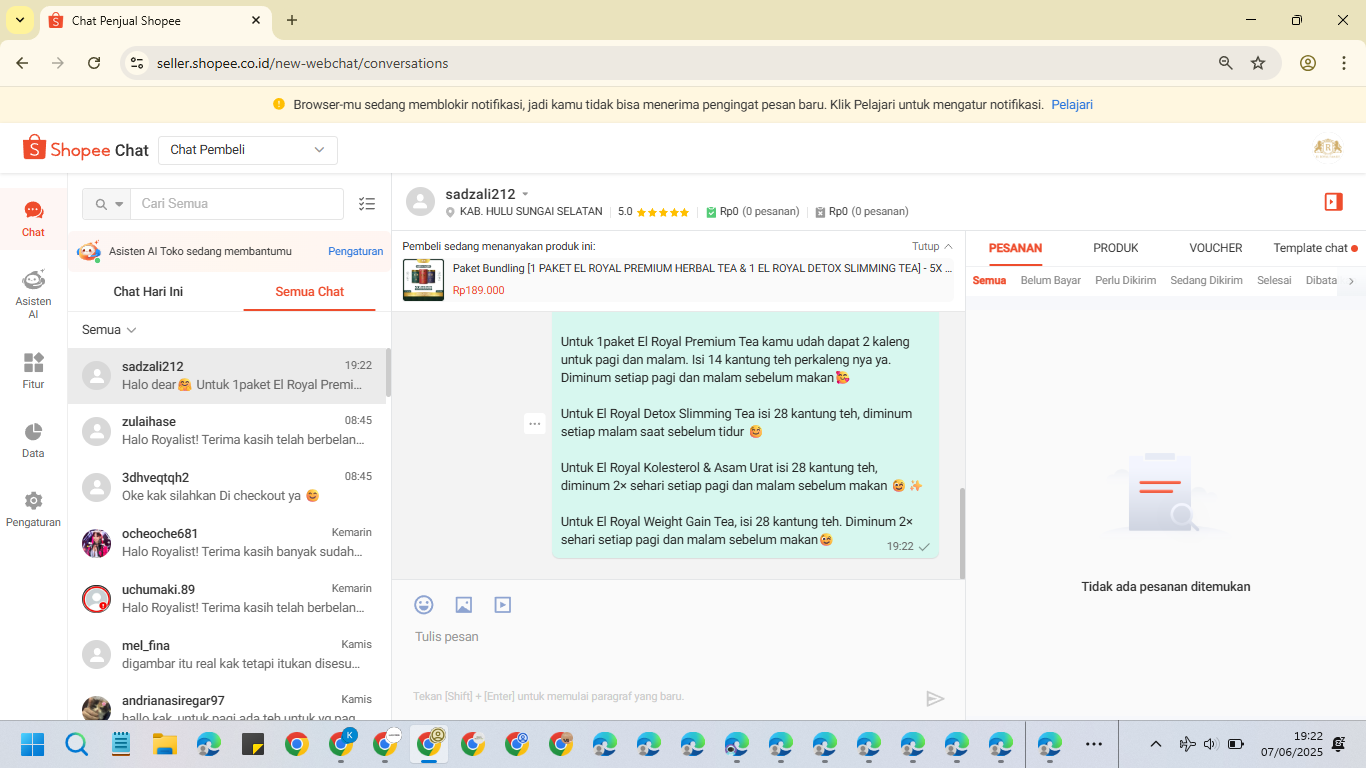Image resolution: width=1366 pixels, height=768 pixels.
Task: Collapse the right side panel icon
Action: pyautogui.click(x=1333, y=202)
